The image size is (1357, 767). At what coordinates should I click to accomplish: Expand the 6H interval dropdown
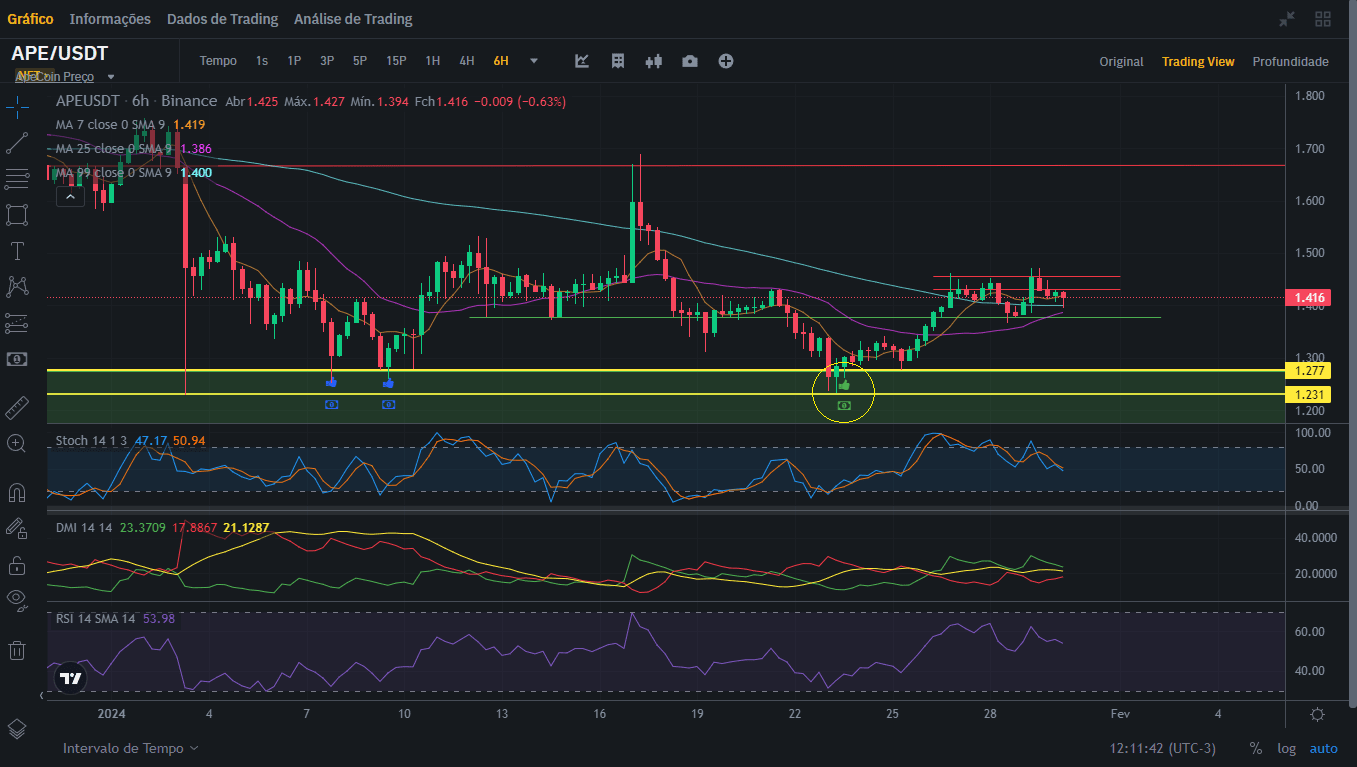533,60
